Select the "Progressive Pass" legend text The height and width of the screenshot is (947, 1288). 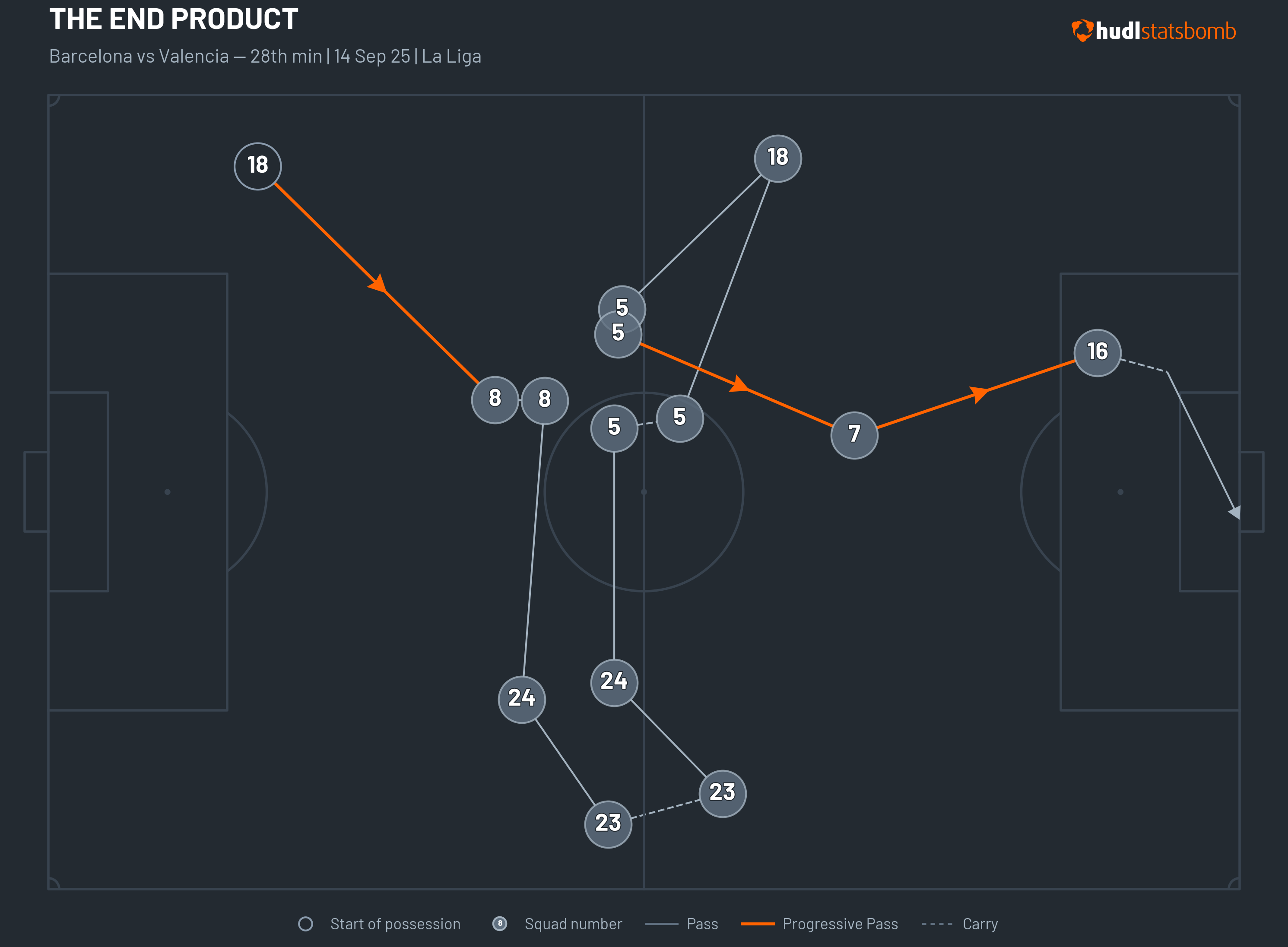[x=840, y=924]
